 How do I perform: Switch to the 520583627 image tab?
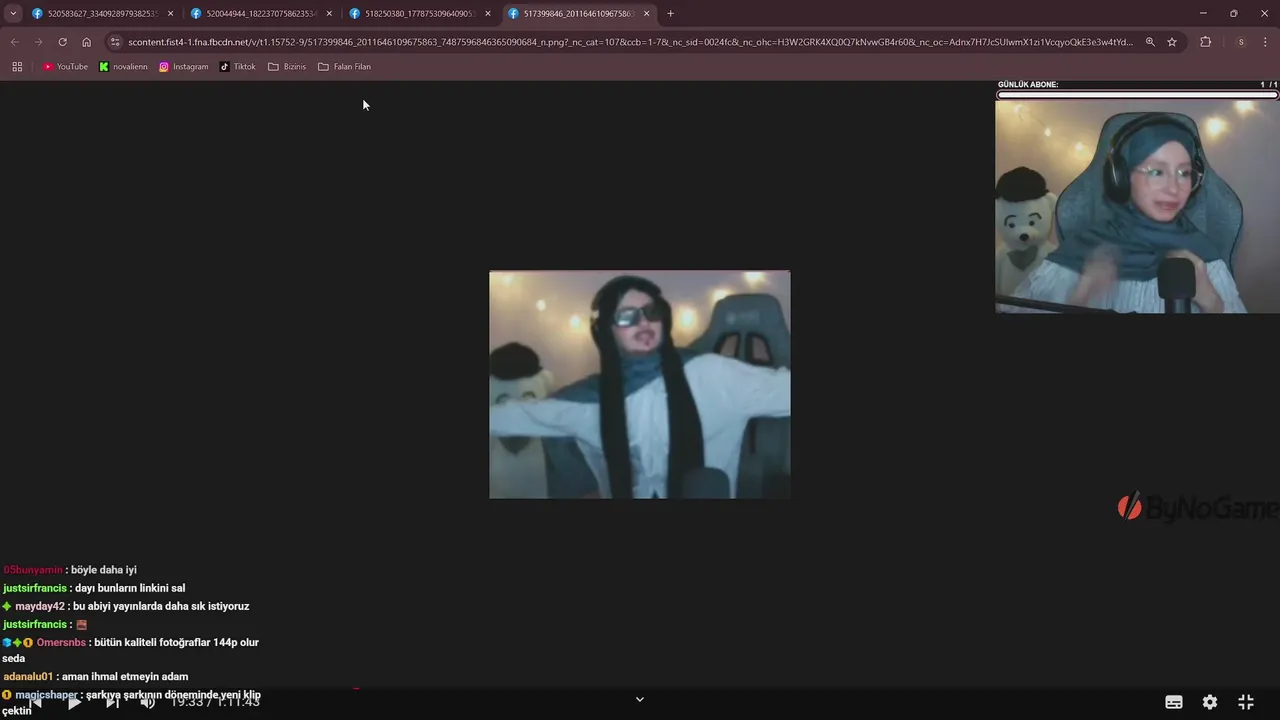(x=102, y=13)
